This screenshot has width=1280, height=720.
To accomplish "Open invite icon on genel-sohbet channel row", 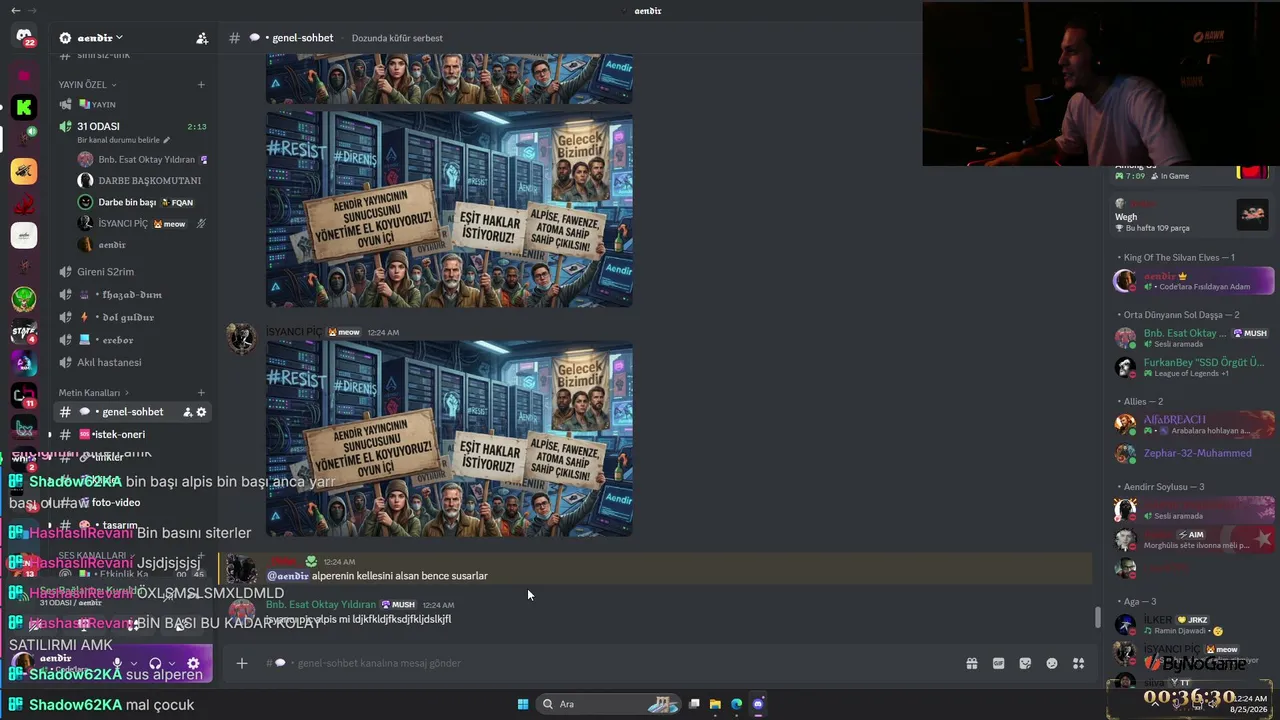I will pyautogui.click(x=187, y=412).
